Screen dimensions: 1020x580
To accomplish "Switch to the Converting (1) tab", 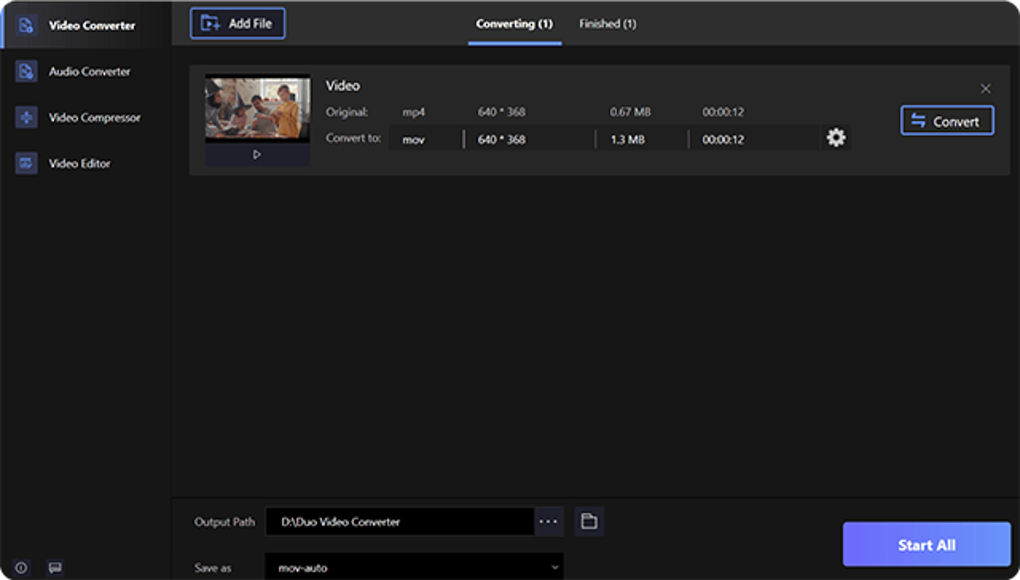I will pyautogui.click(x=514, y=24).
